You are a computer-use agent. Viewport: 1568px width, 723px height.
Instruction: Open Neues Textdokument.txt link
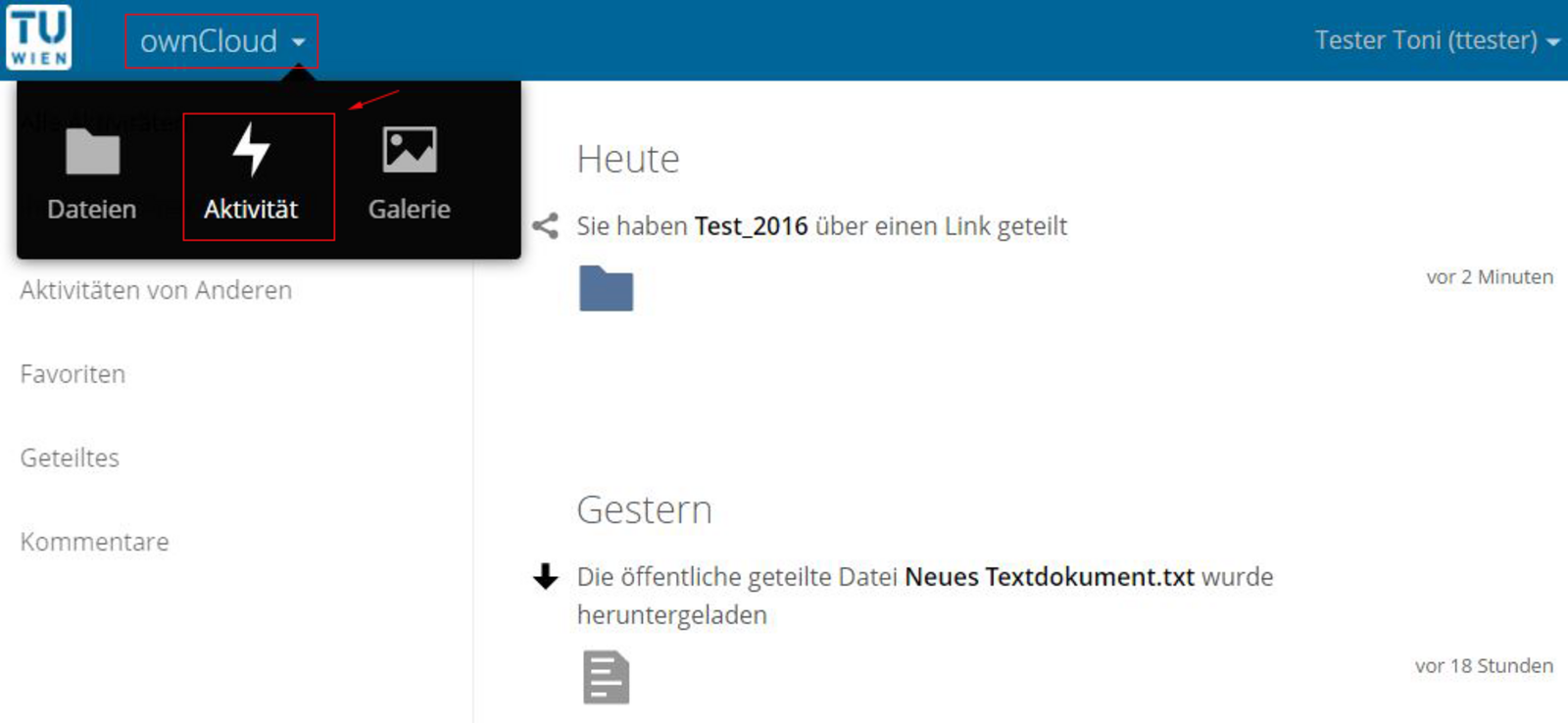click(x=1049, y=576)
